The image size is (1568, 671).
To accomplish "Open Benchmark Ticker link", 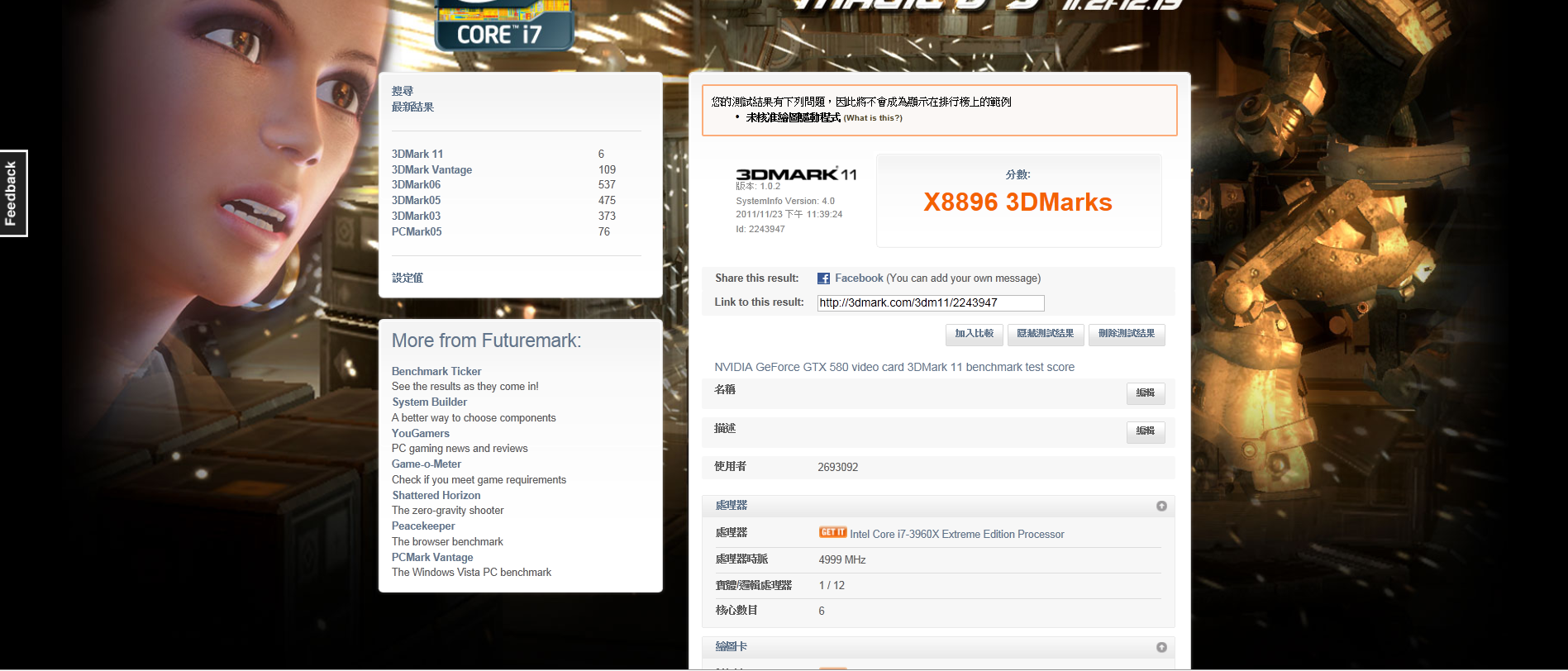I will tap(436, 371).
